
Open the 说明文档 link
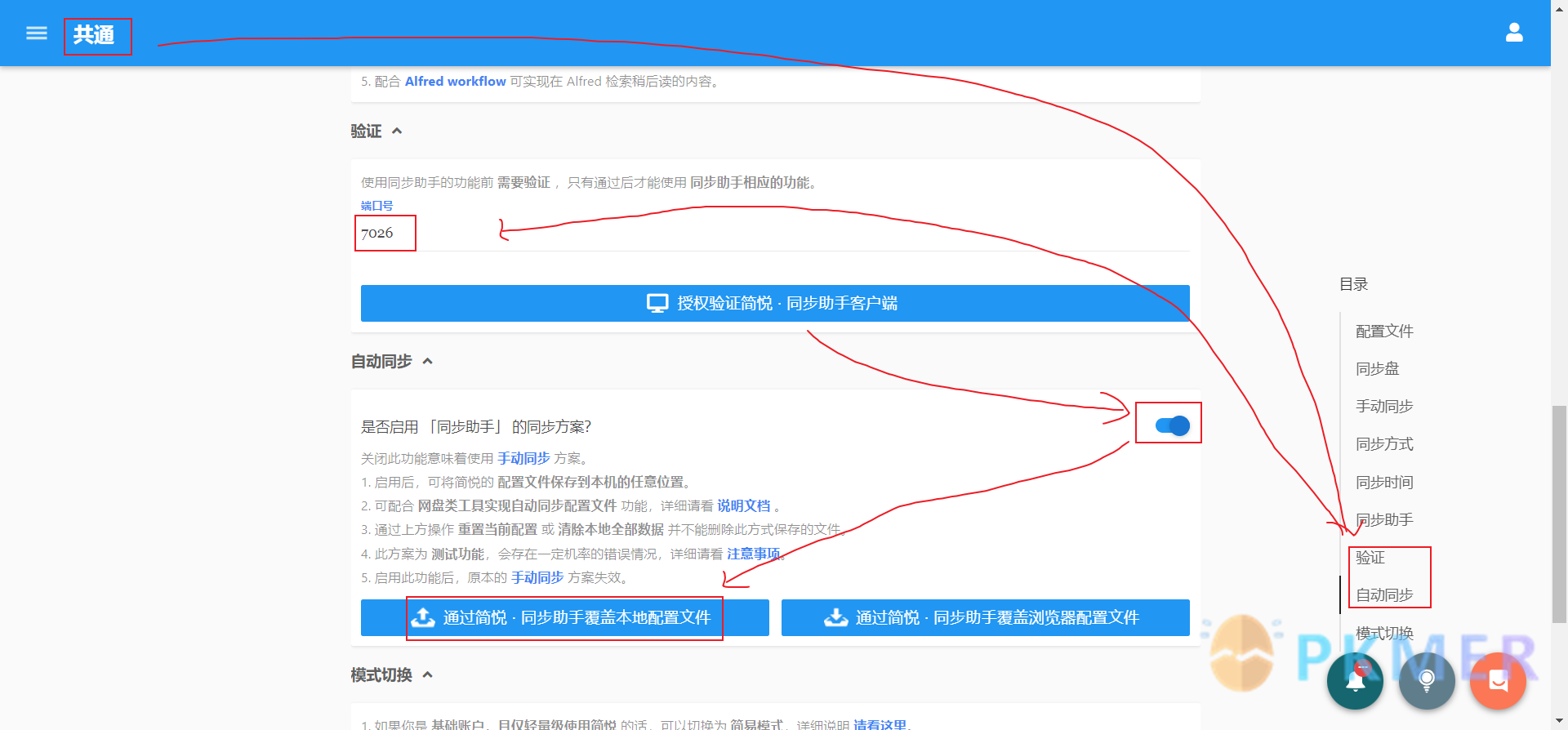[x=743, y=506]
